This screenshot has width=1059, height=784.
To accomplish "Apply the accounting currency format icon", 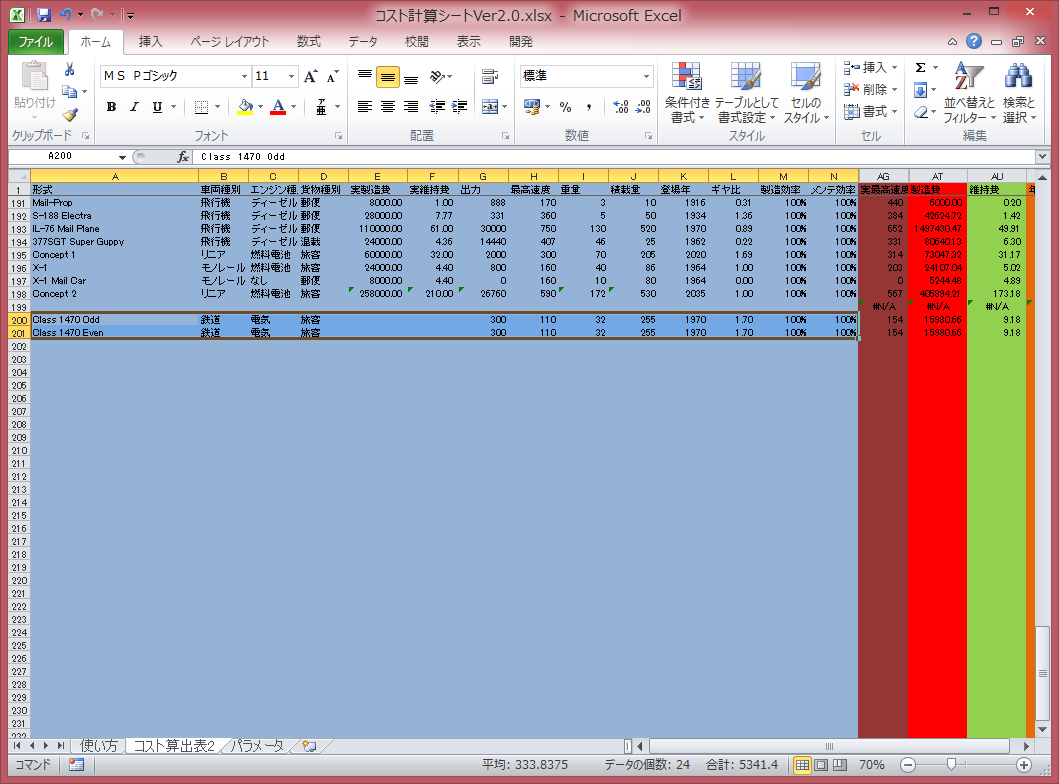I will pos(532,107).
